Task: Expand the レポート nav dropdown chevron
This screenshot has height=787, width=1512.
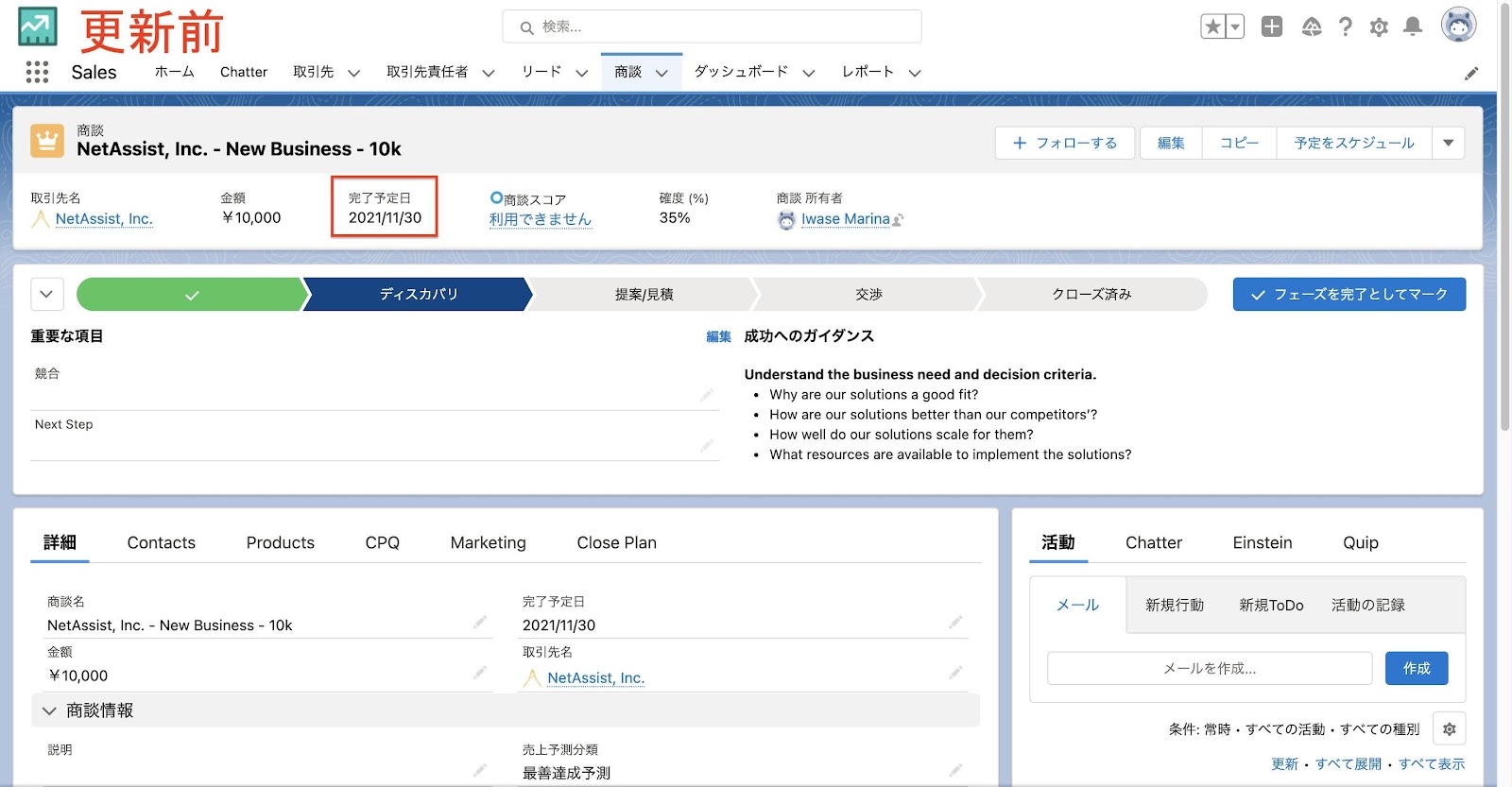Action: (x=914, y=73)
